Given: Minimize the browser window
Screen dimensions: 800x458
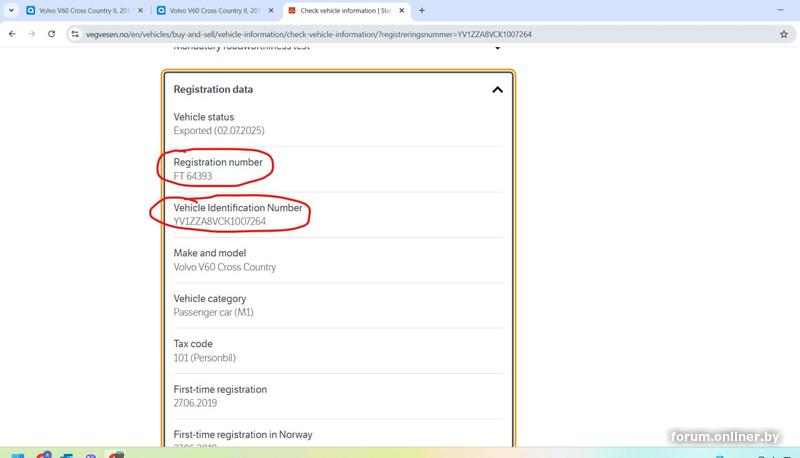Looking at the screenshot, I should pyautogui.click(x=780, y=10).
